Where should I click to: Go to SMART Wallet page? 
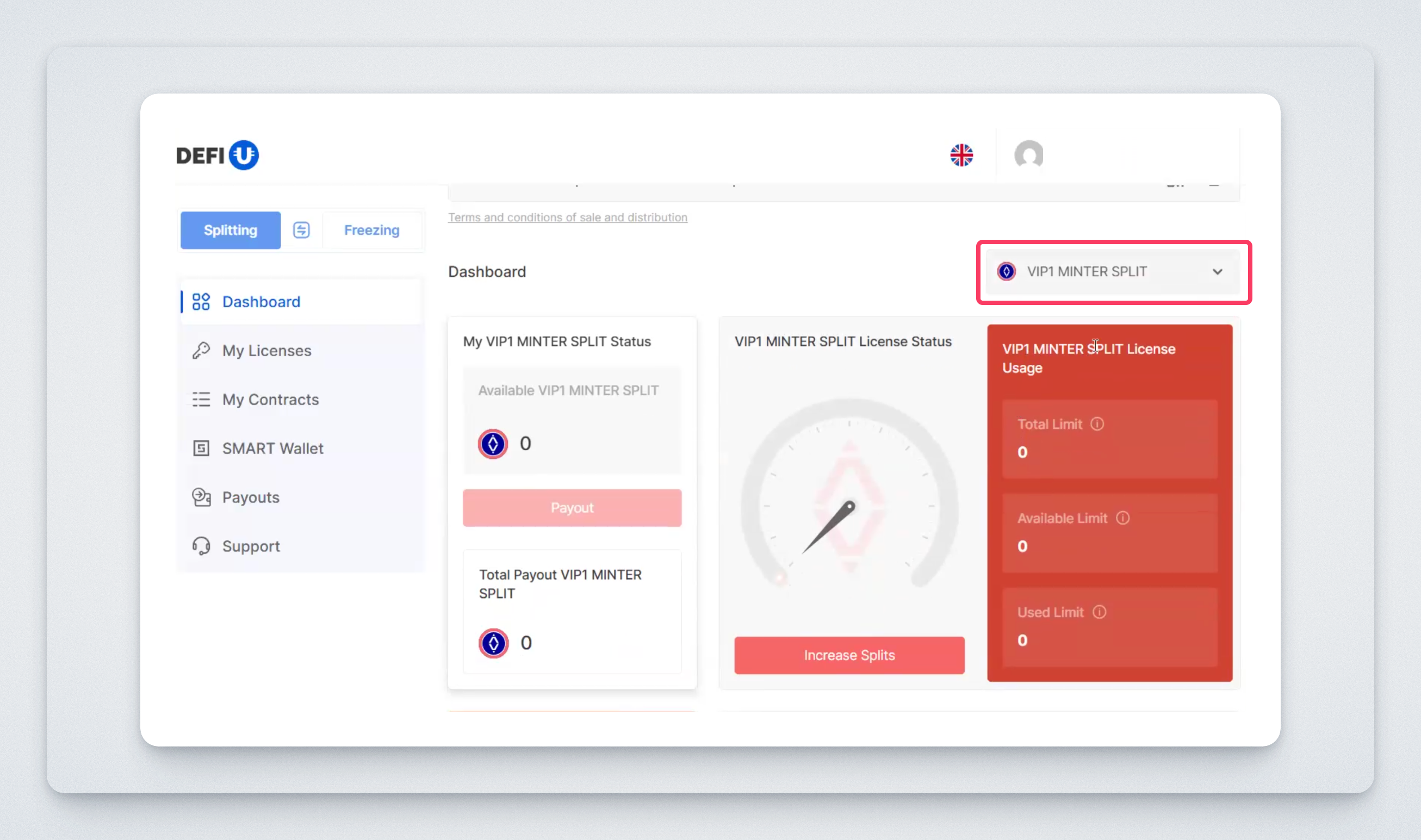coord(272,449)
